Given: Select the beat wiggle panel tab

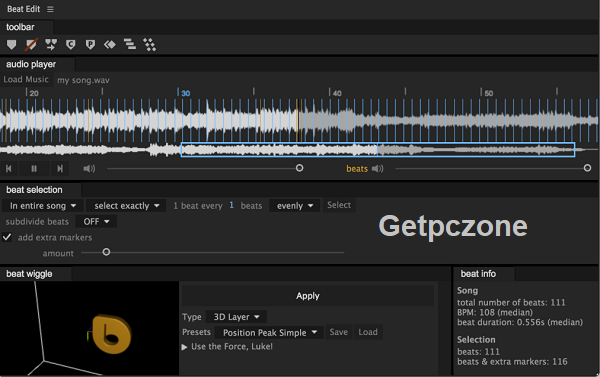Looking at the screenshot, I should pyautogui.click(x=29, y=274).
